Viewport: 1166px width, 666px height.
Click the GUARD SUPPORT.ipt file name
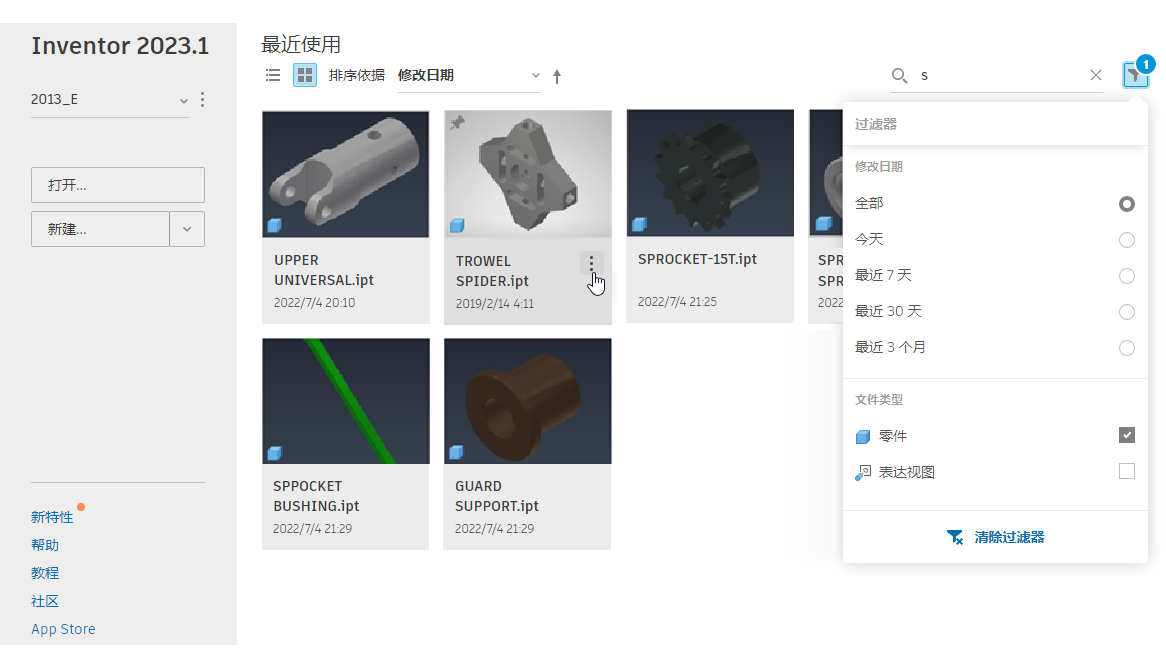(497, 496)
